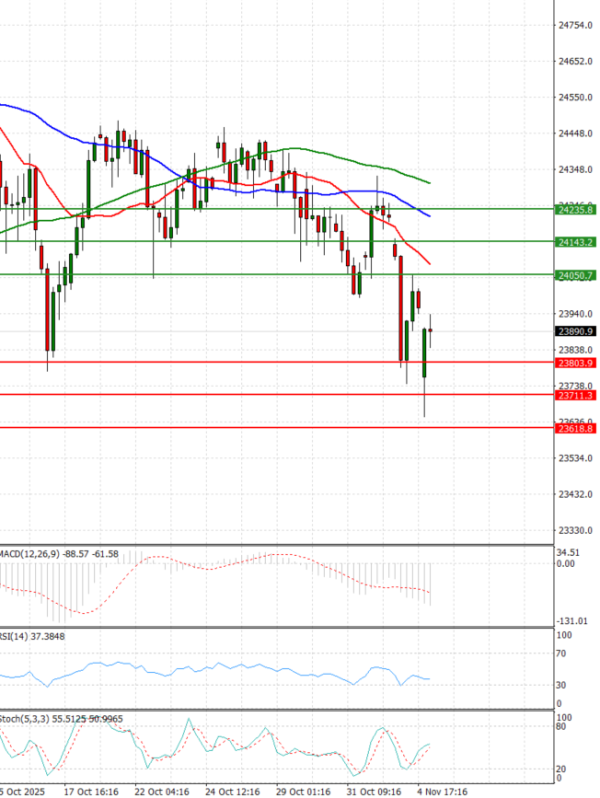This screenshot has height=798, width=600.
Task: Click the right end of blue moving average
Action: (x=429, y=215)
